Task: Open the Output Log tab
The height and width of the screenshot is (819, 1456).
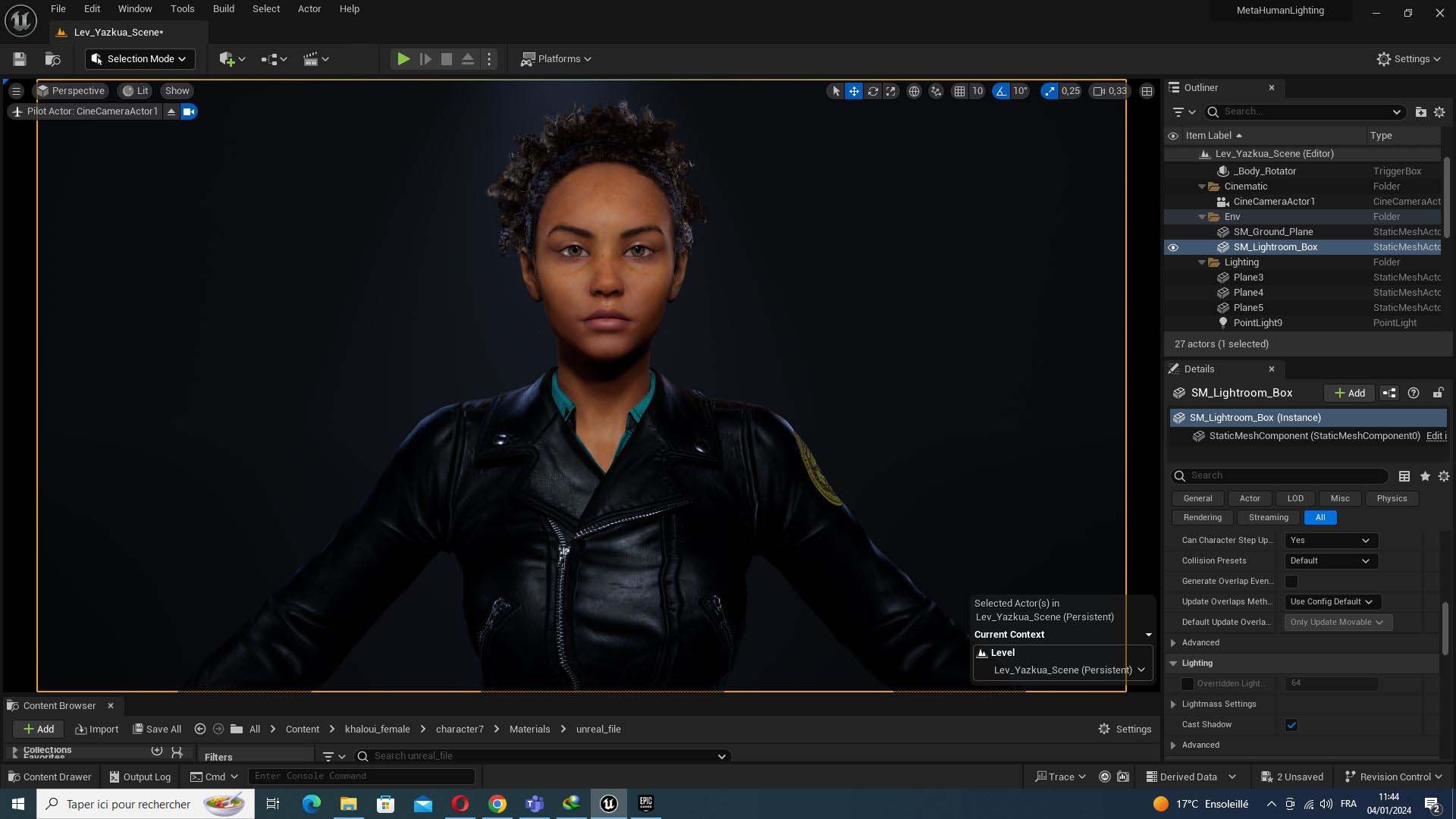Action: [x=140, y=777]
